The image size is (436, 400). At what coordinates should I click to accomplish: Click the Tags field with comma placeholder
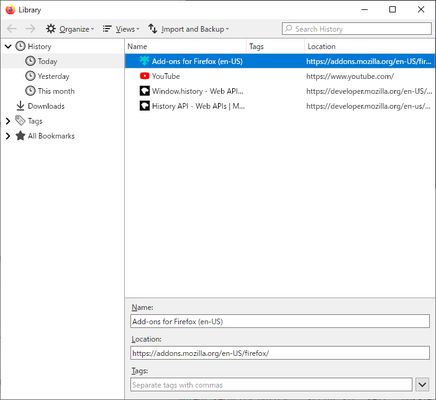pyautogui.click(x=271, y=385)
